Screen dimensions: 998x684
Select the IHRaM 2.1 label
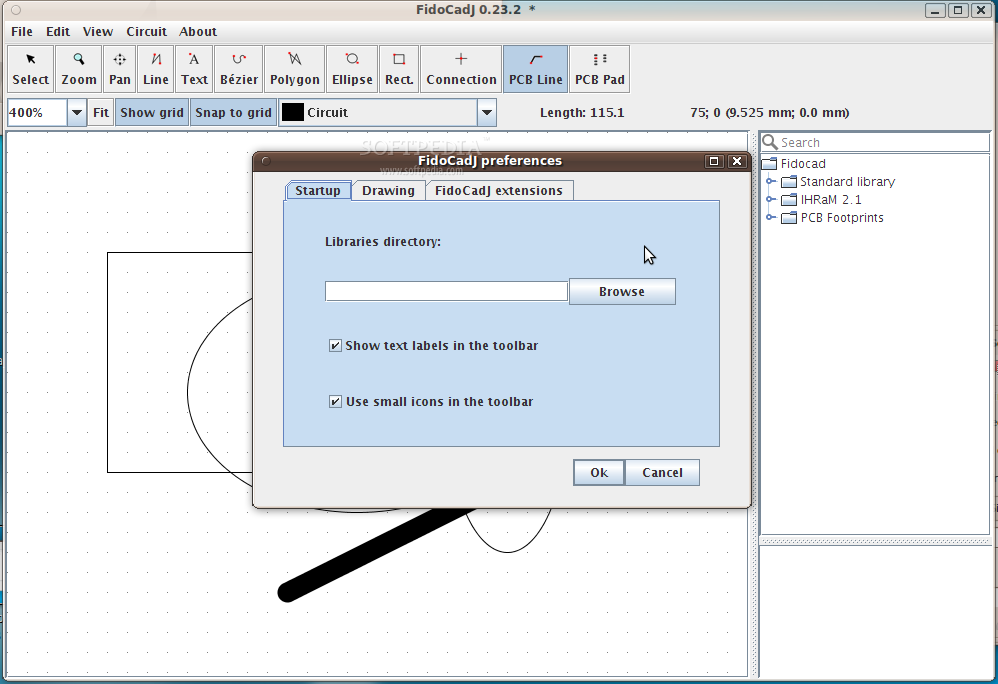pyautogui.click(x=831, y=200)
